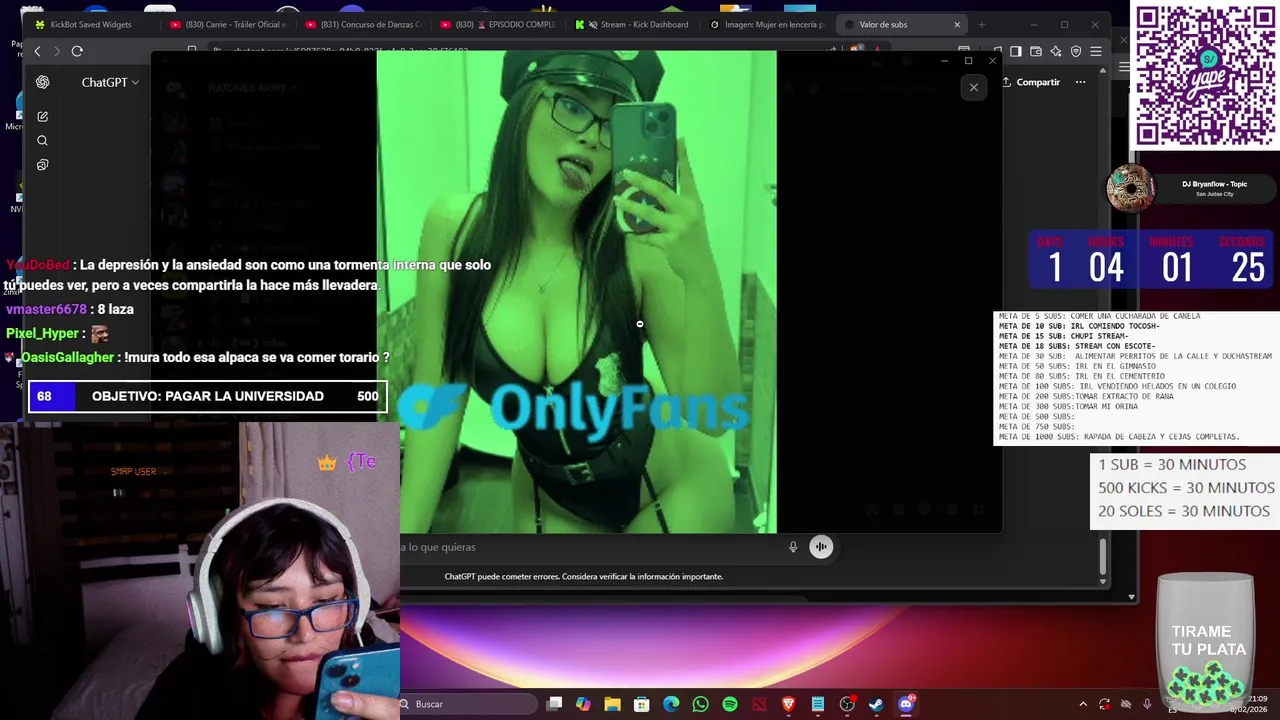Open OBS Studio from the taskbar

(847, 704)
